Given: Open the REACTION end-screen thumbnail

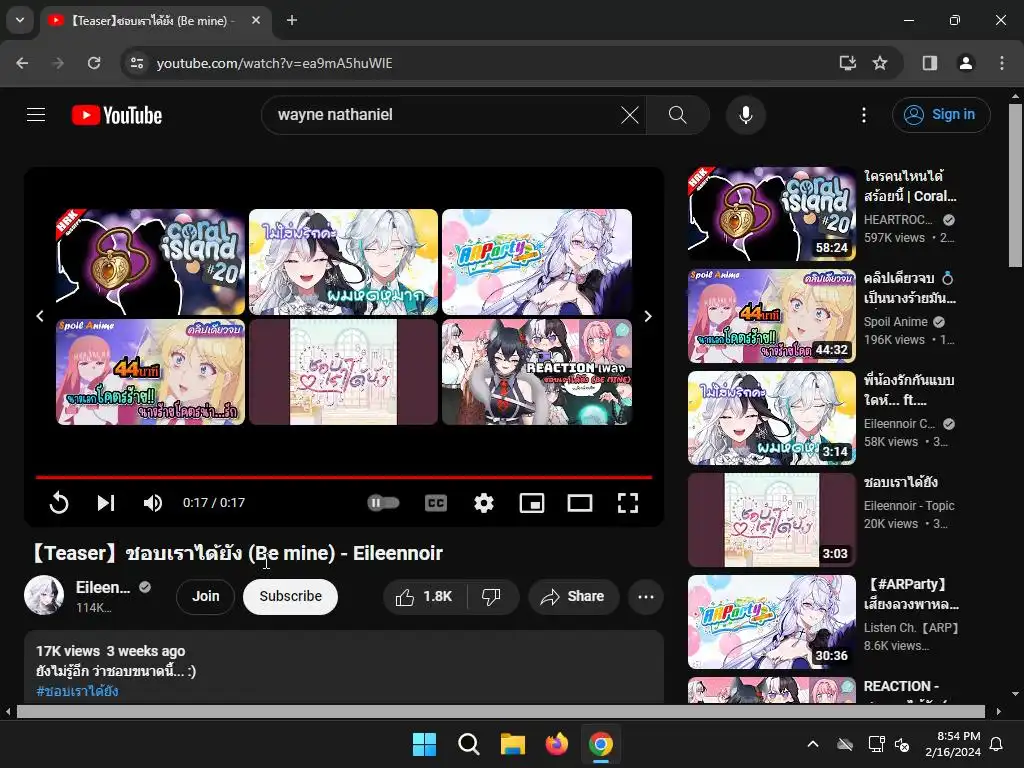Looking at the screenshot, I should 537,372.
